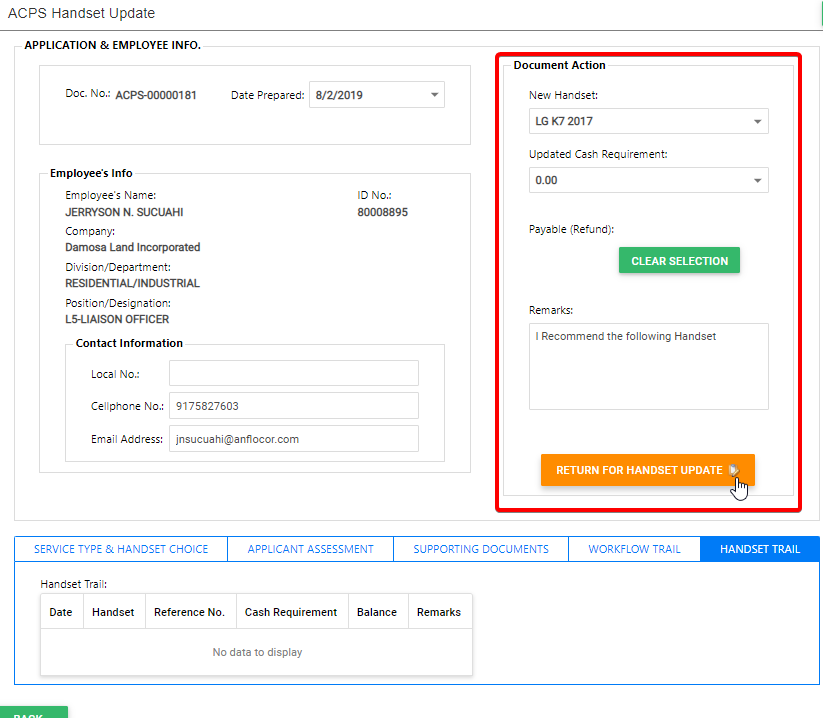
Task: Open the Applicant Assessment tab
Action: pyautogui.click(x=310, y=549)
